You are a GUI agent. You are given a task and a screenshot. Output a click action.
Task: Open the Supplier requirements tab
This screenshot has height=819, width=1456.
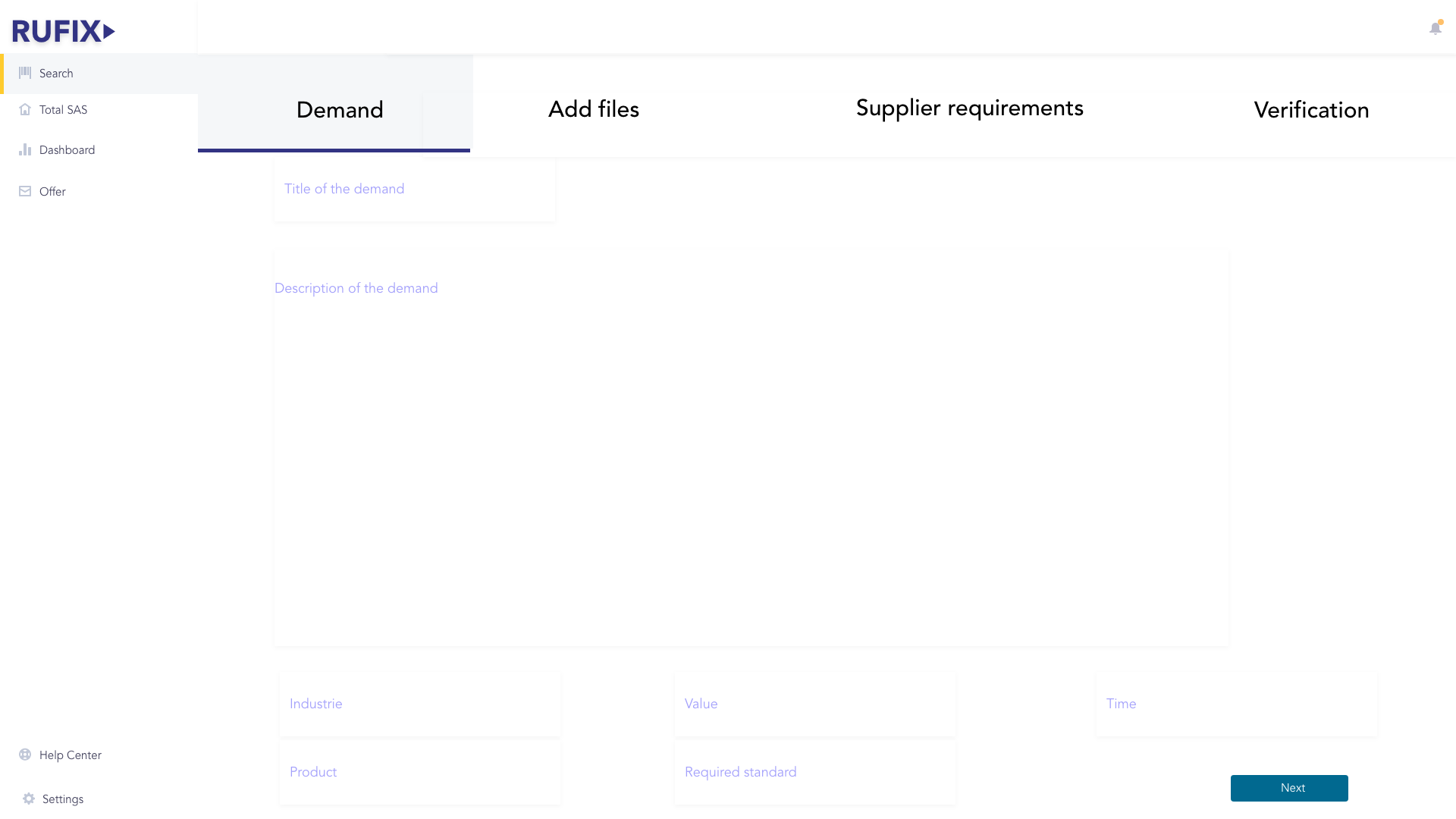click(969, 108)
